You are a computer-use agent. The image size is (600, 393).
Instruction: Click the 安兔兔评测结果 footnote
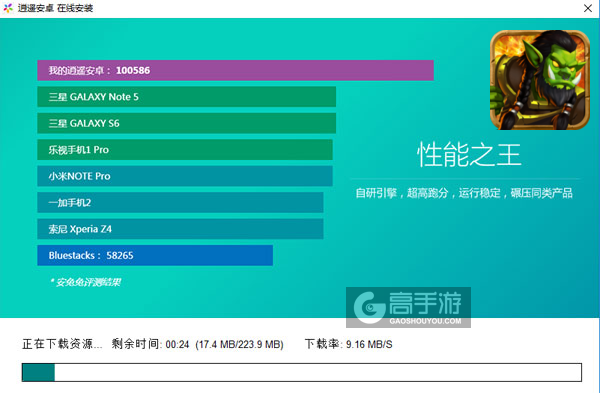point(85,282)
